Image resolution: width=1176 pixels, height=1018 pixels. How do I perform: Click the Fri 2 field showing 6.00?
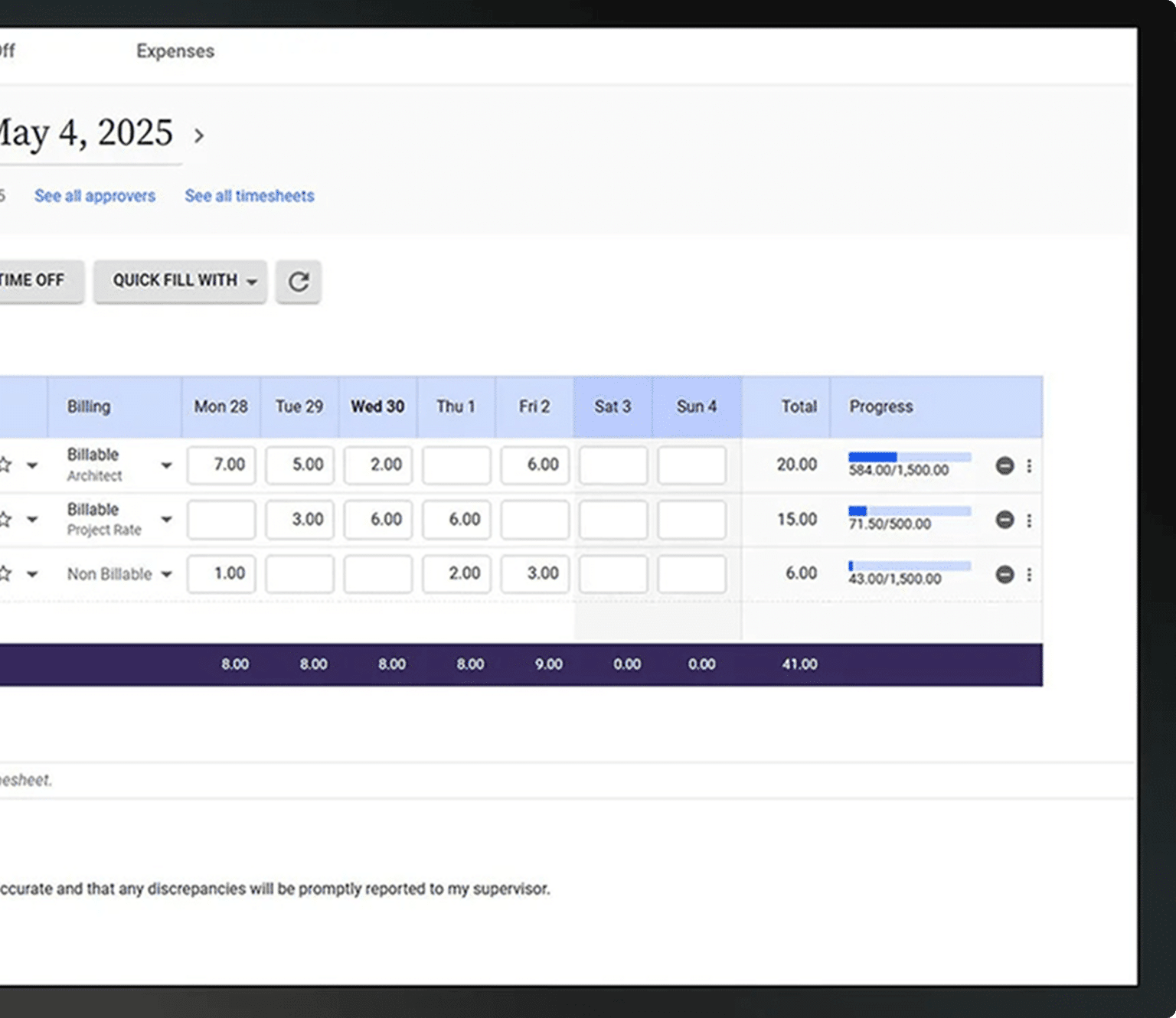click(x=534, y=465)
